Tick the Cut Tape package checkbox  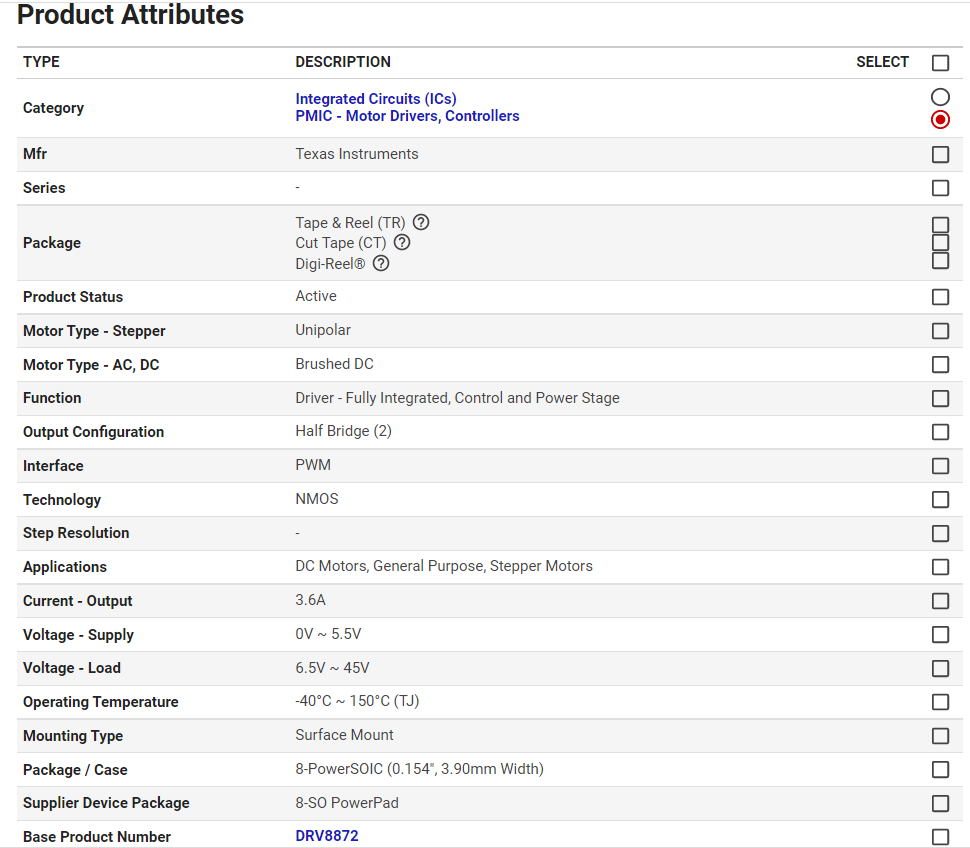[x=940, y=243]
